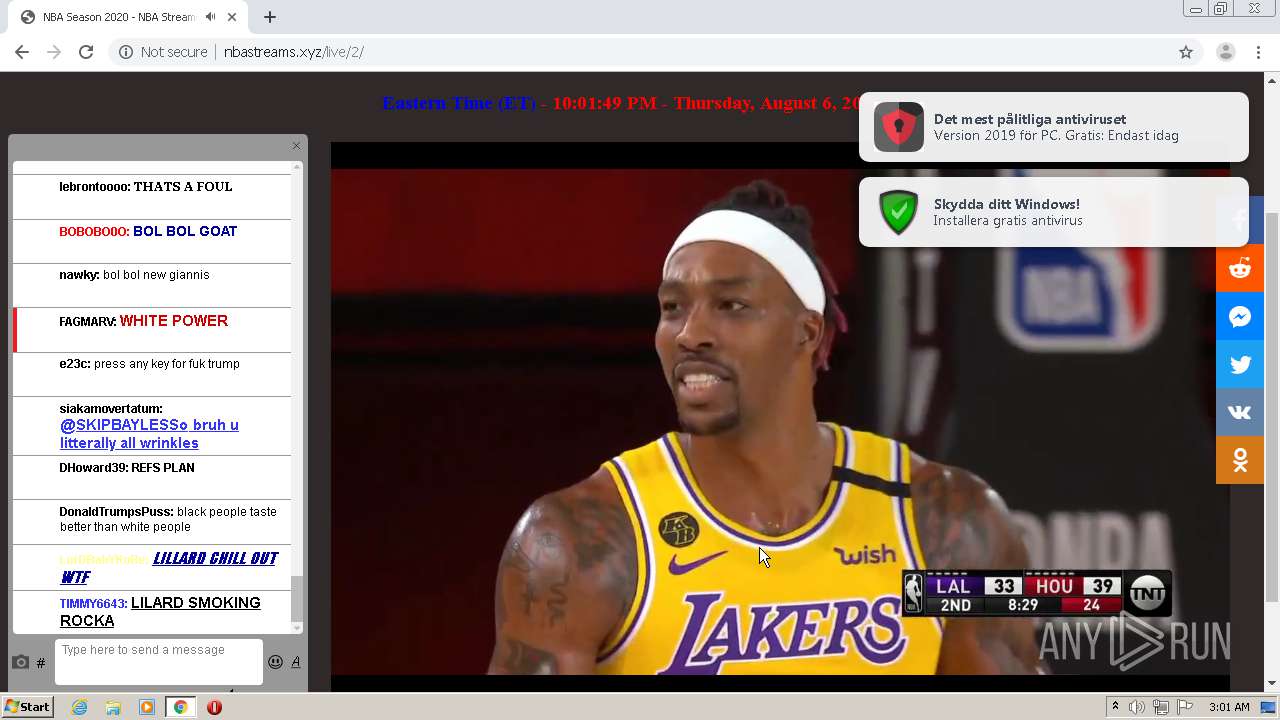Click the address bar URL nbastreams.xyz
The image size is (1280, 720).
293,52
